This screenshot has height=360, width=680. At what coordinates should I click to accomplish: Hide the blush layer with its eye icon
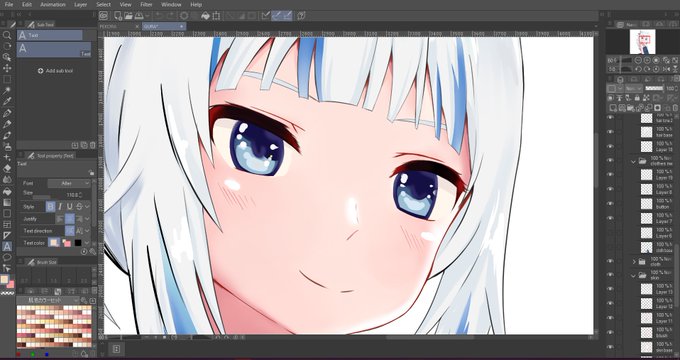point(611,333)
